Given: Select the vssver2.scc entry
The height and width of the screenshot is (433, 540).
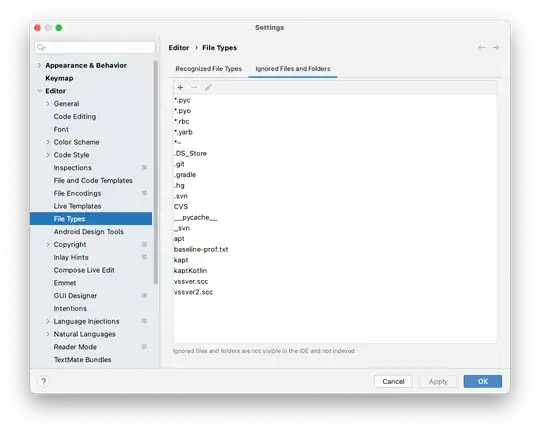Looking at the screenshot, I should pos(193,292).
